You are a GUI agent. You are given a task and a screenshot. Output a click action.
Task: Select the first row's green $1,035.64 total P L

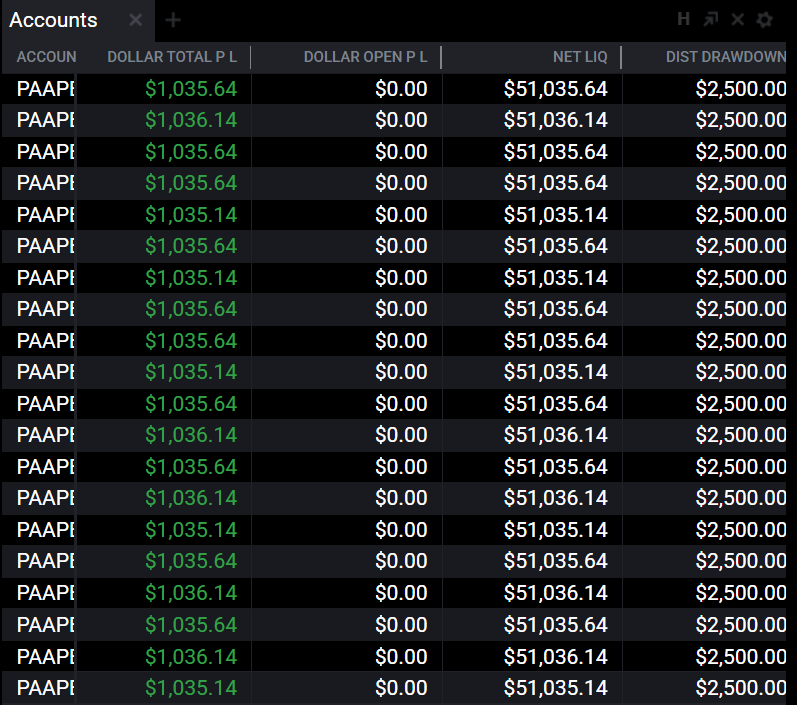[191, 89]
